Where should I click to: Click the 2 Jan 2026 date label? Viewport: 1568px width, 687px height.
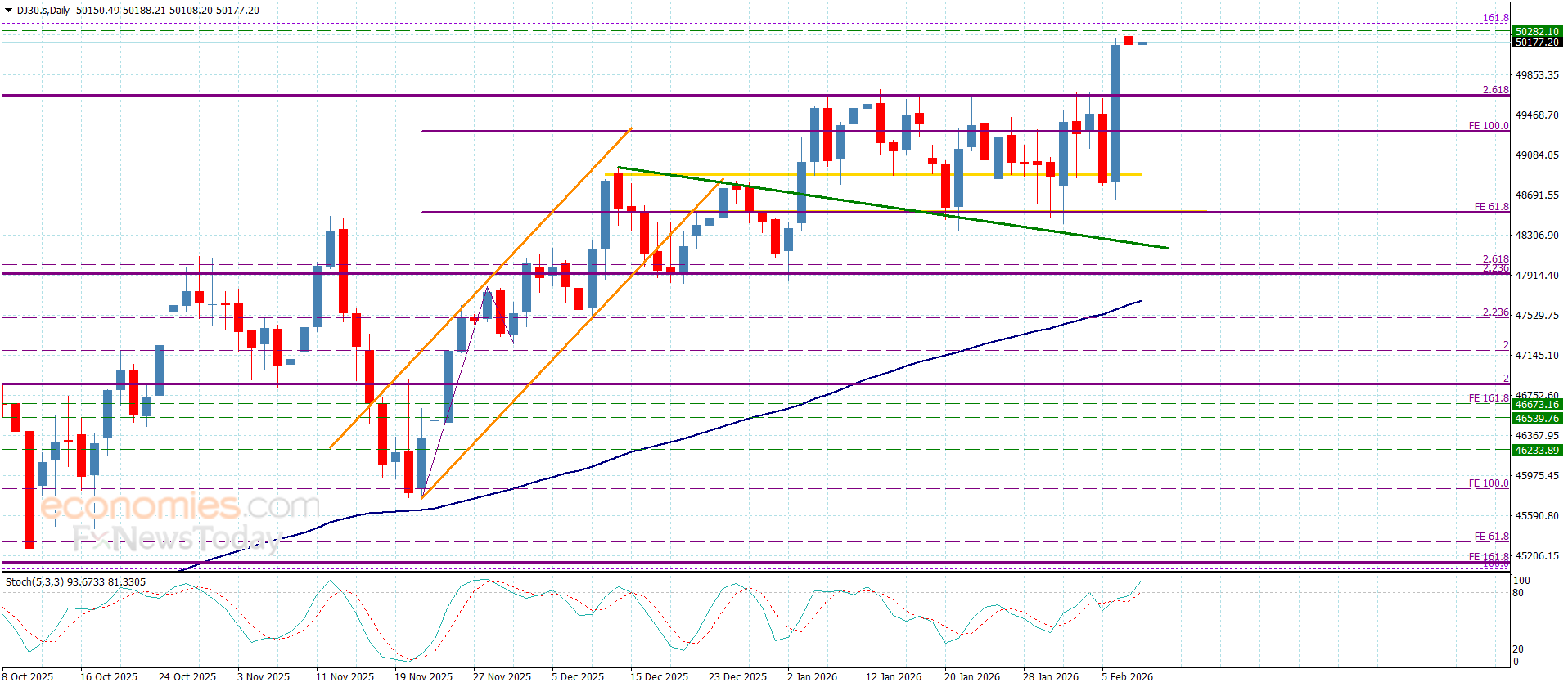coord(812,677)
